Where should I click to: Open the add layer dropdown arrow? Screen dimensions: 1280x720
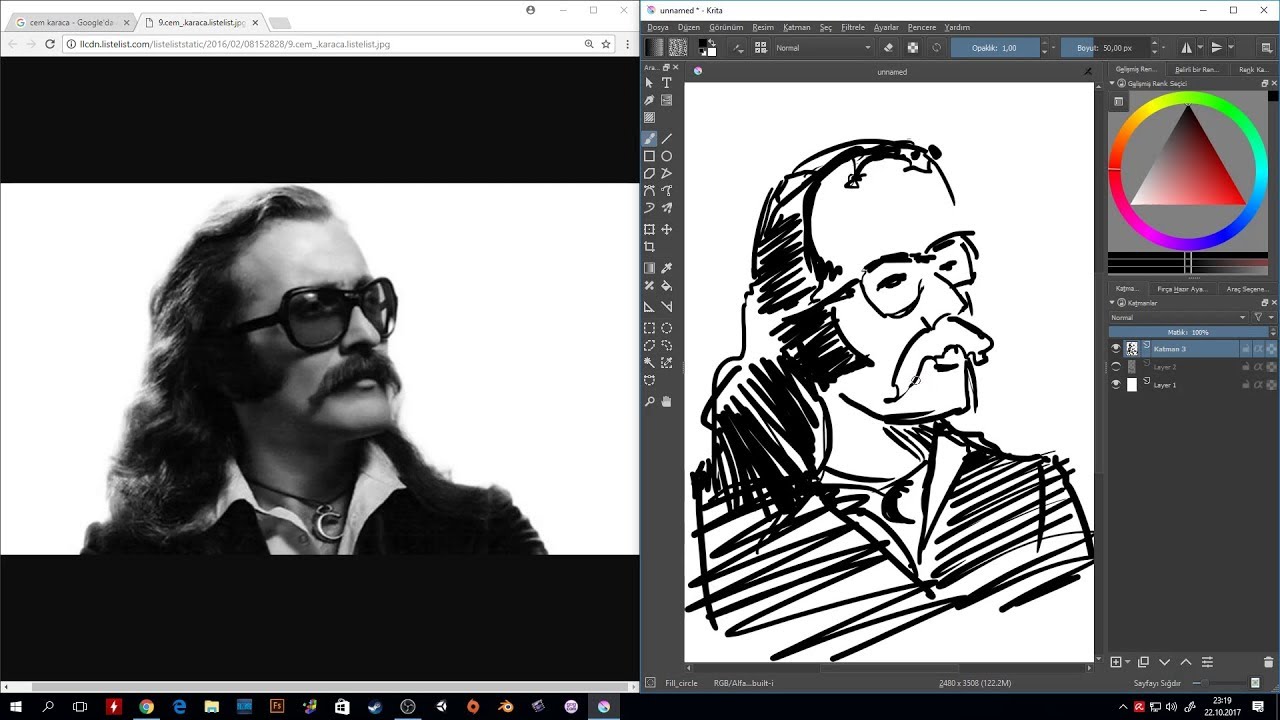(1128, 662)
